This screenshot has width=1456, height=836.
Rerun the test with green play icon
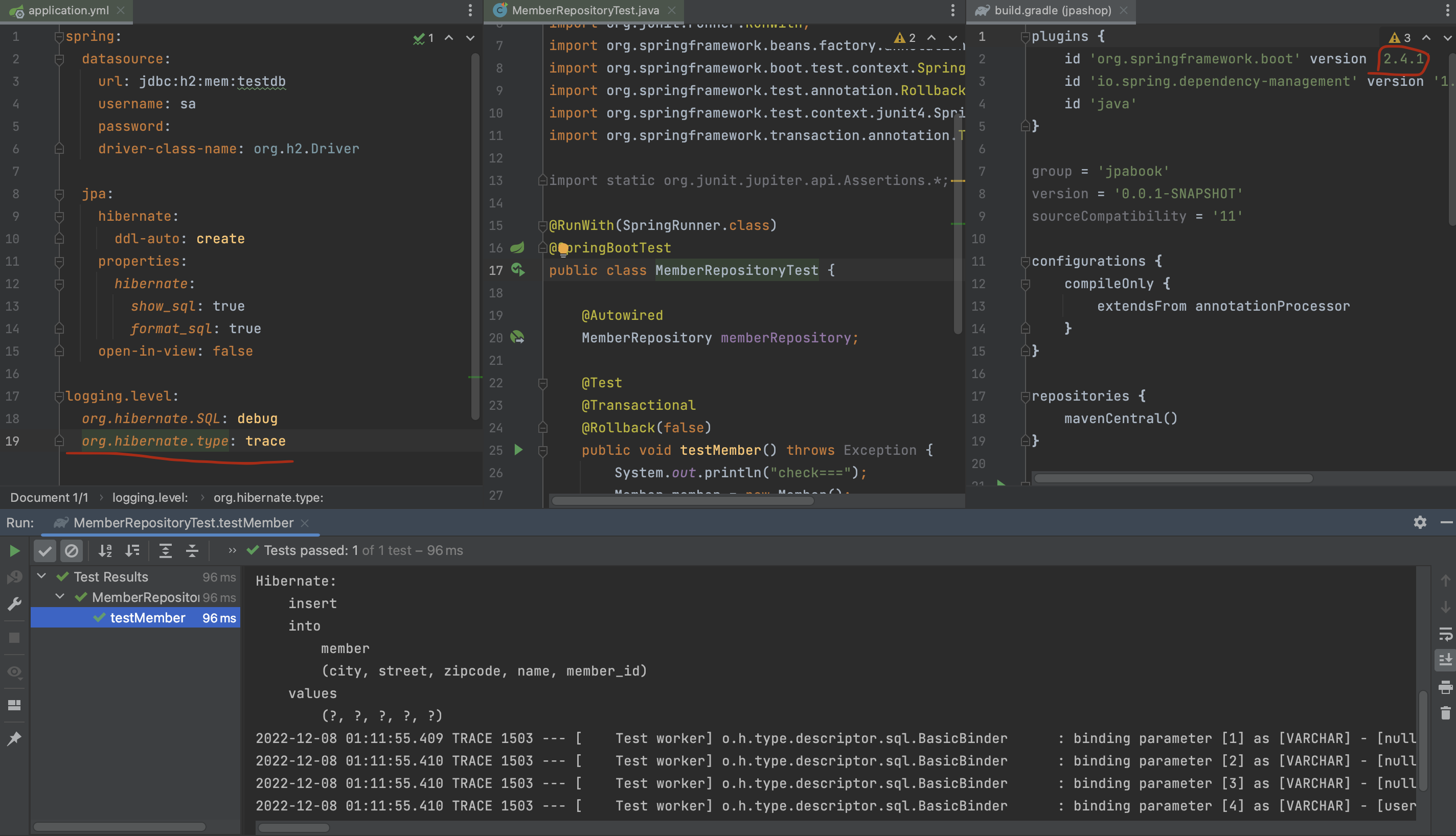[x=14, y=551]
